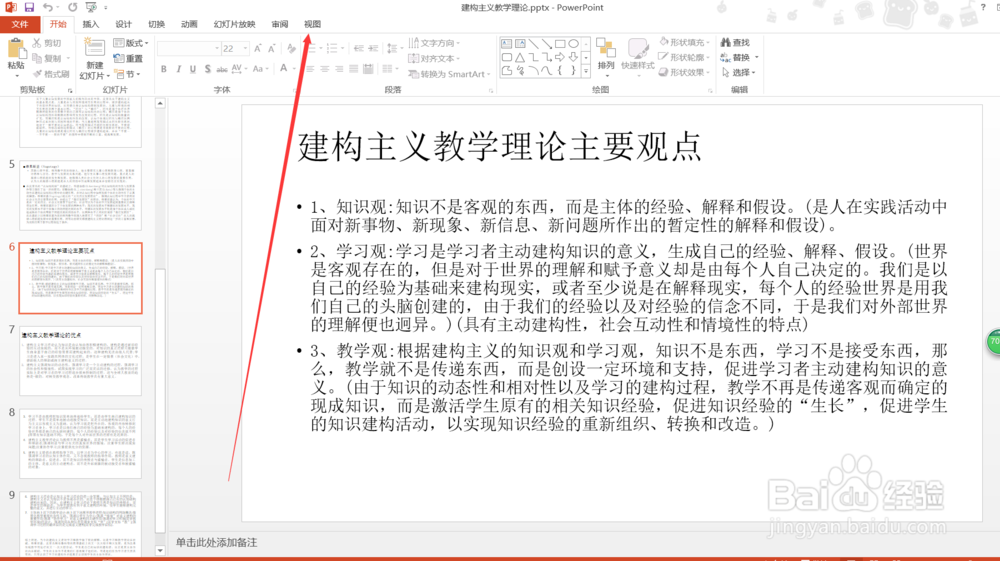Screen dimensions: 1000x561
Task: Click the Undo arrow icon
Action: [48, 8]
